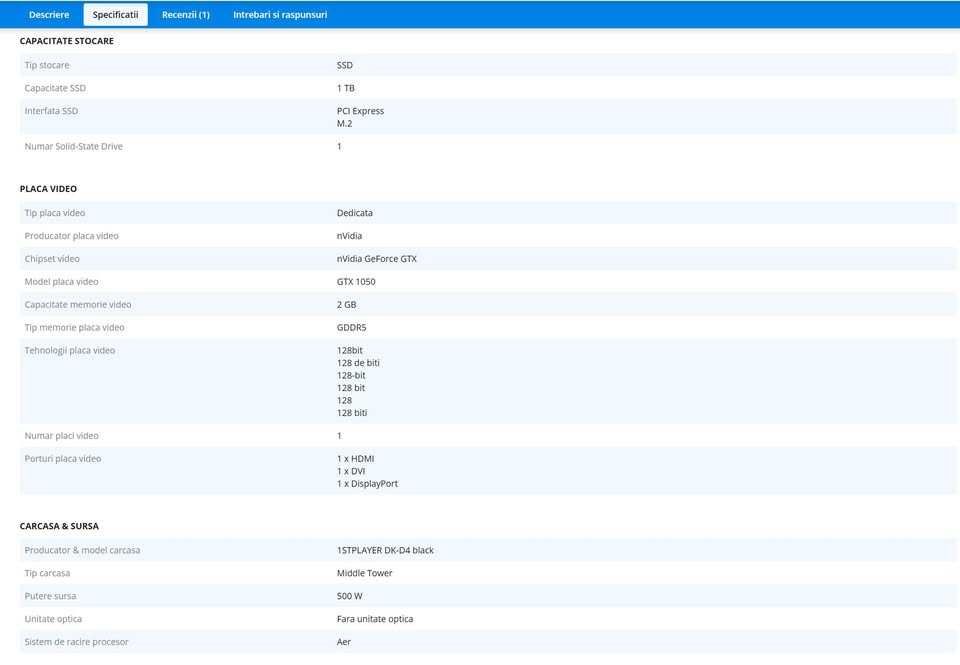This screenshot has width=960, height=665.
Task: Switch to the Recenzii (1) tab
Action: pyautogui.click(x=186, y=15)
